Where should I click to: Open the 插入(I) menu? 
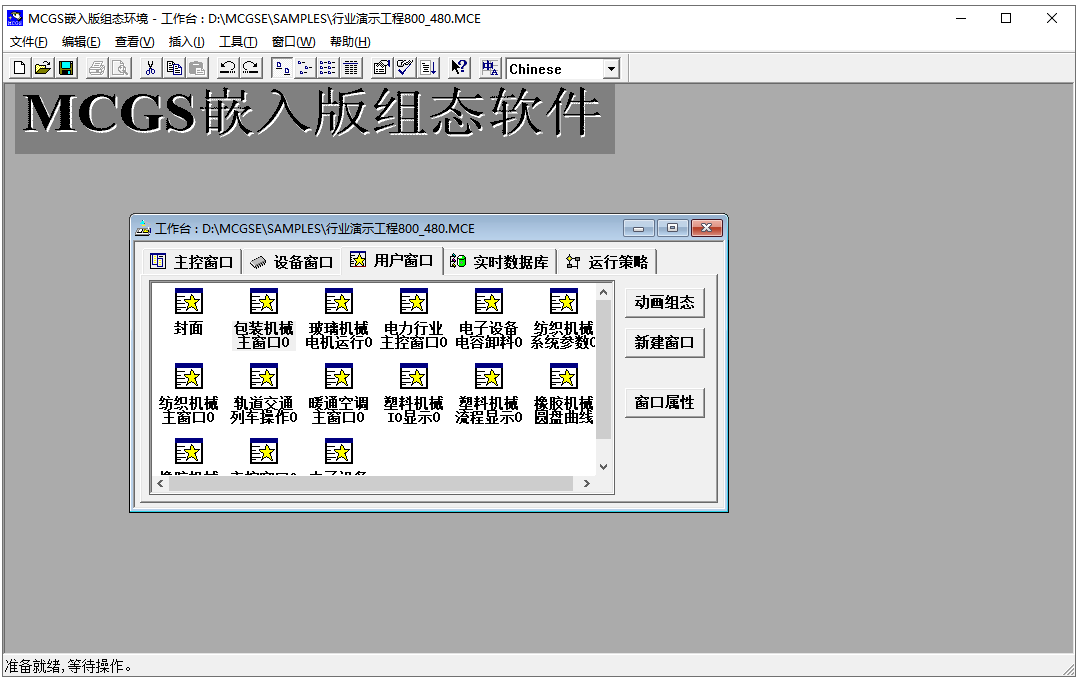186,42
